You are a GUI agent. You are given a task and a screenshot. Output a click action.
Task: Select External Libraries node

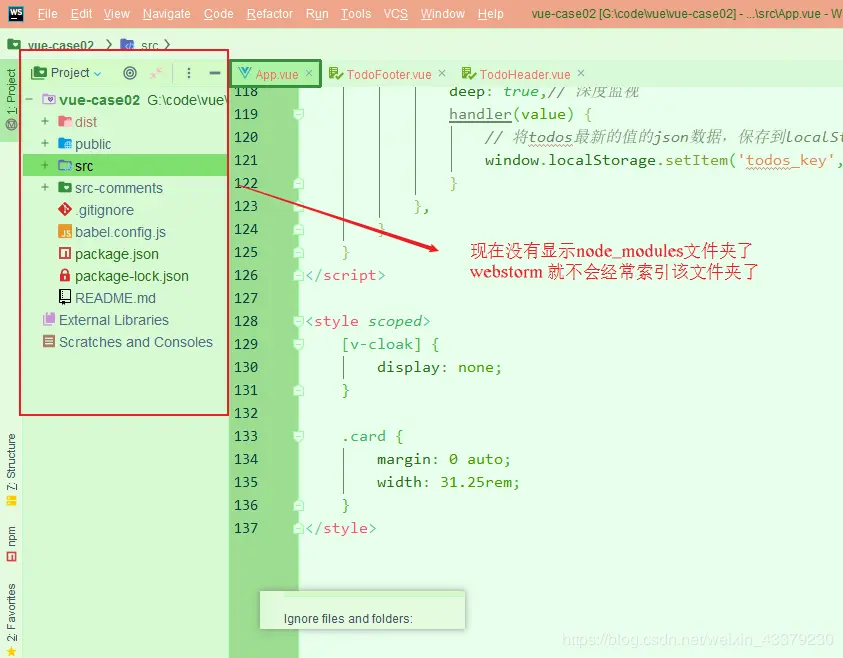point(114,320)
